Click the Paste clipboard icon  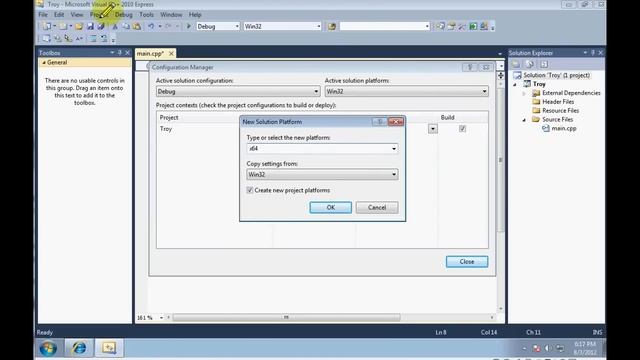point(137,26)
